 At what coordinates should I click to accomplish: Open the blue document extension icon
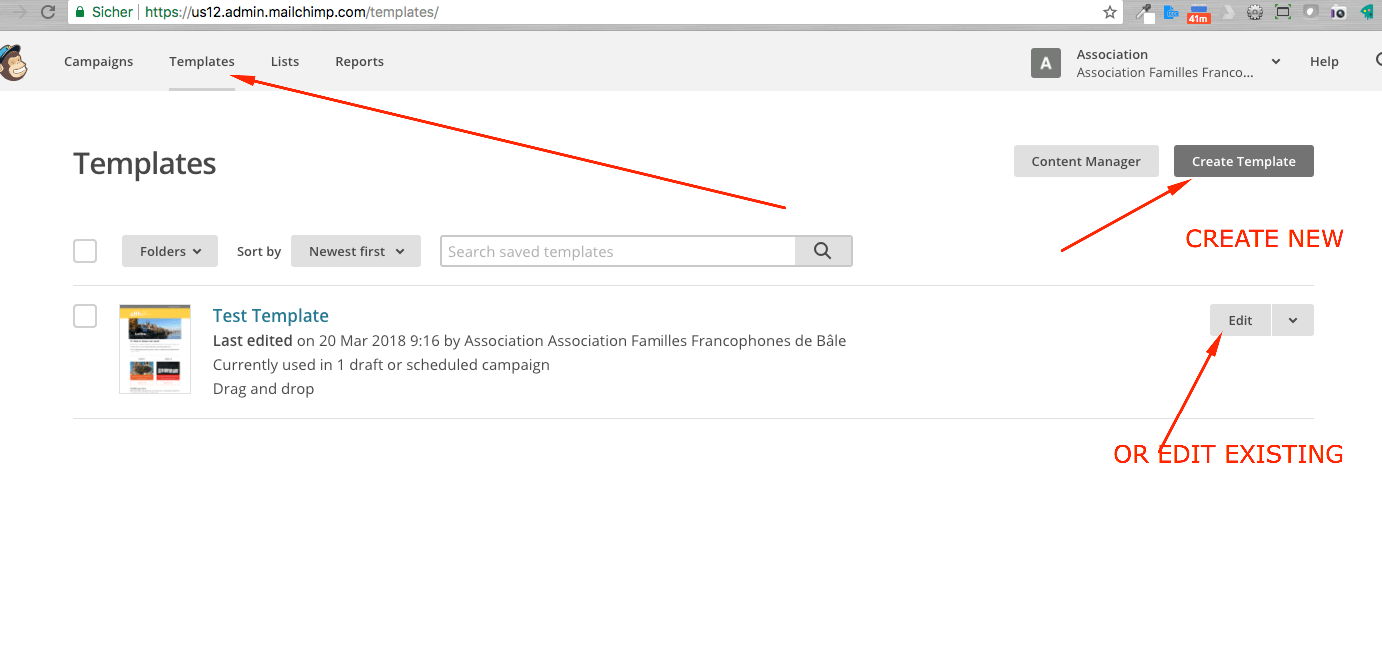pos(1171,13)
